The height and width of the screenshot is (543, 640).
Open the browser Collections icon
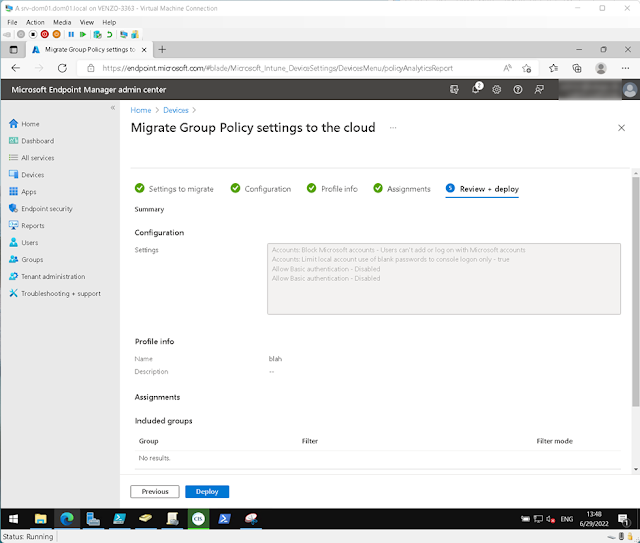[x=577, y=68]
